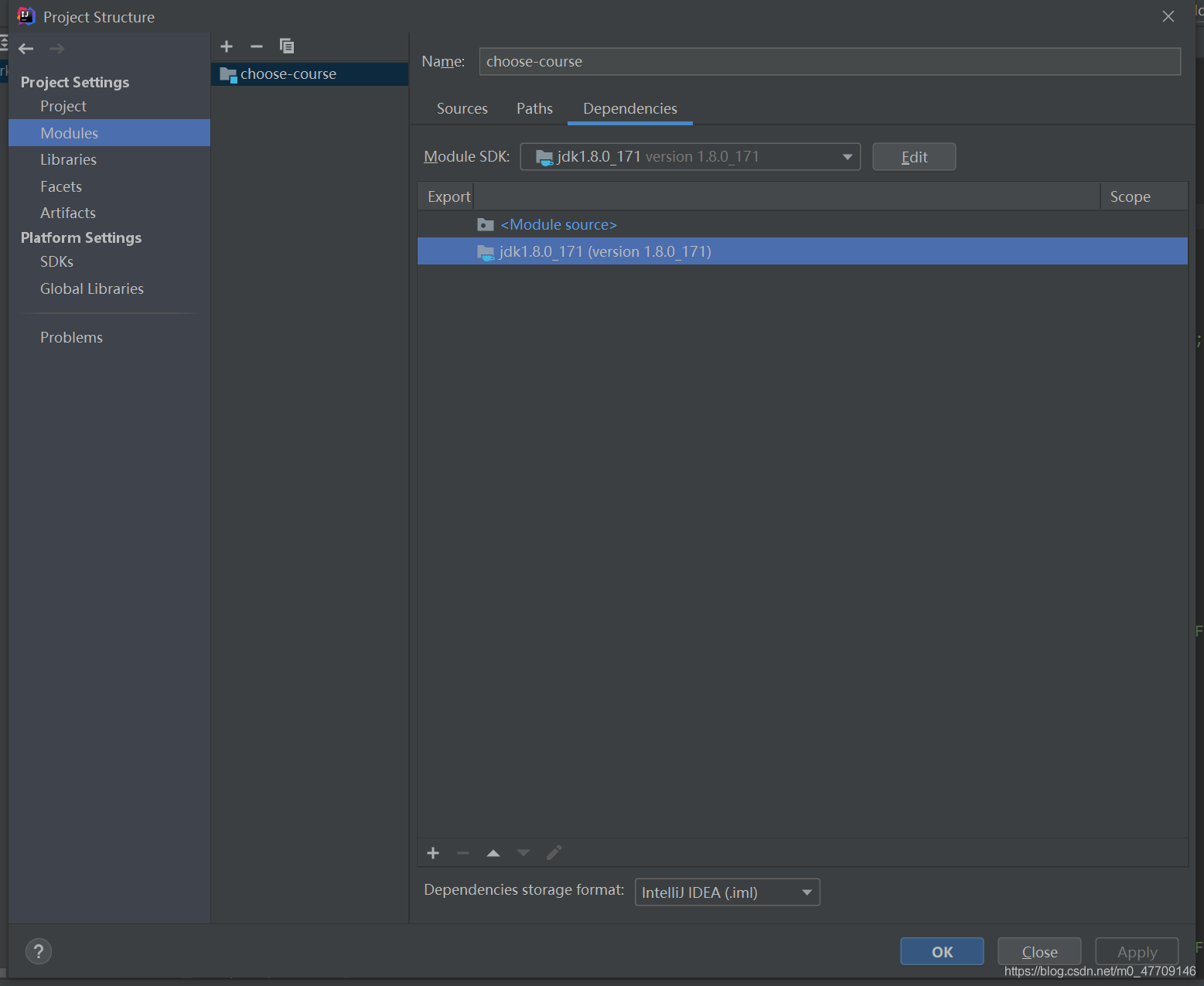The image size is (1204, 986).
Task: Click the add module plus icon
Action: click(x=227, y=46)
